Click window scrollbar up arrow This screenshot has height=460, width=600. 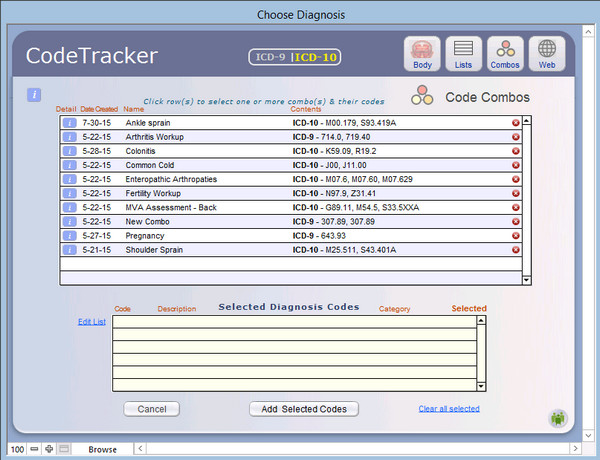pyautogui.click(x=588, y=32)
